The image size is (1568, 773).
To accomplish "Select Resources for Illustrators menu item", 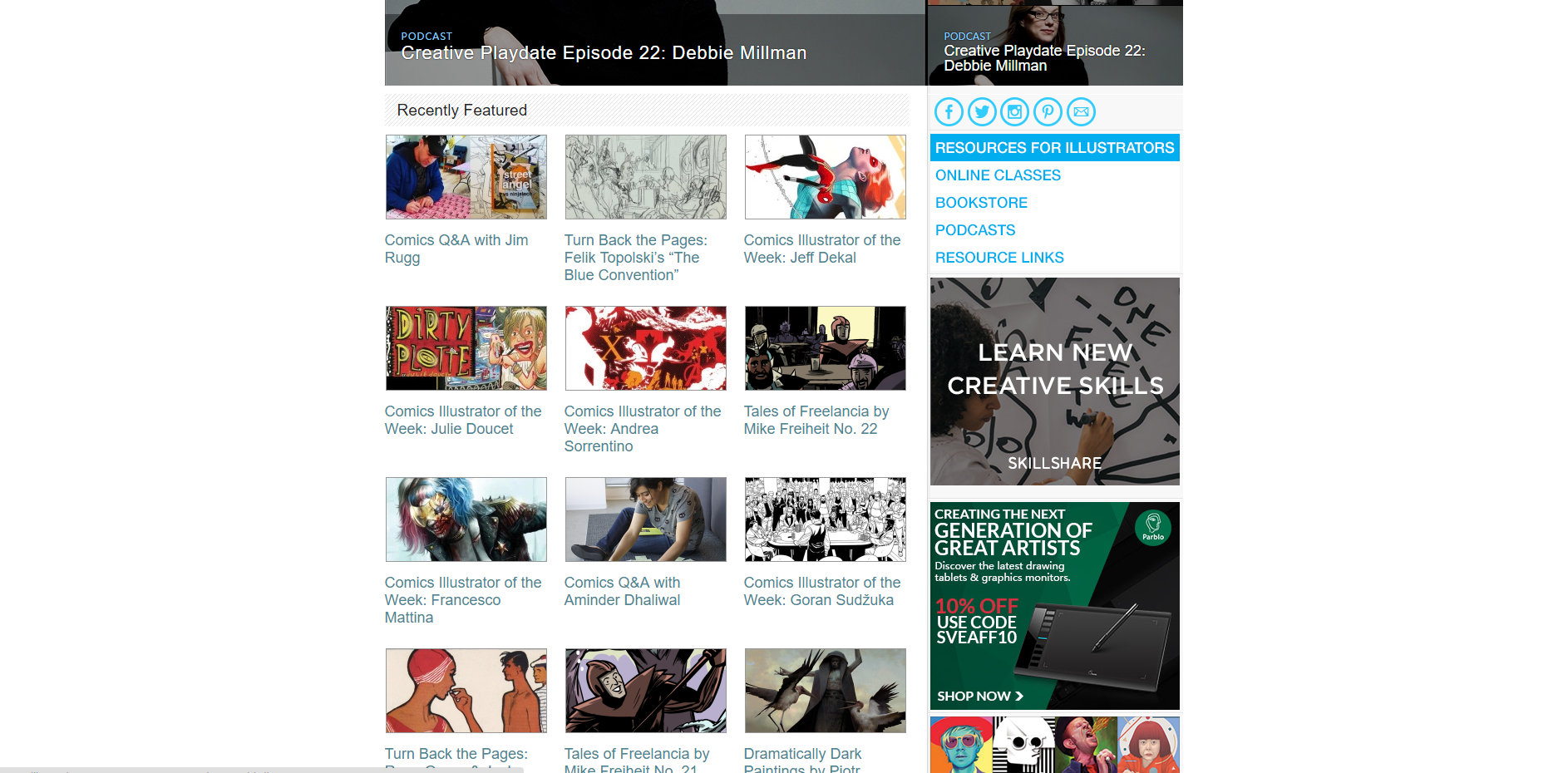I will (x=1054, y=148).
